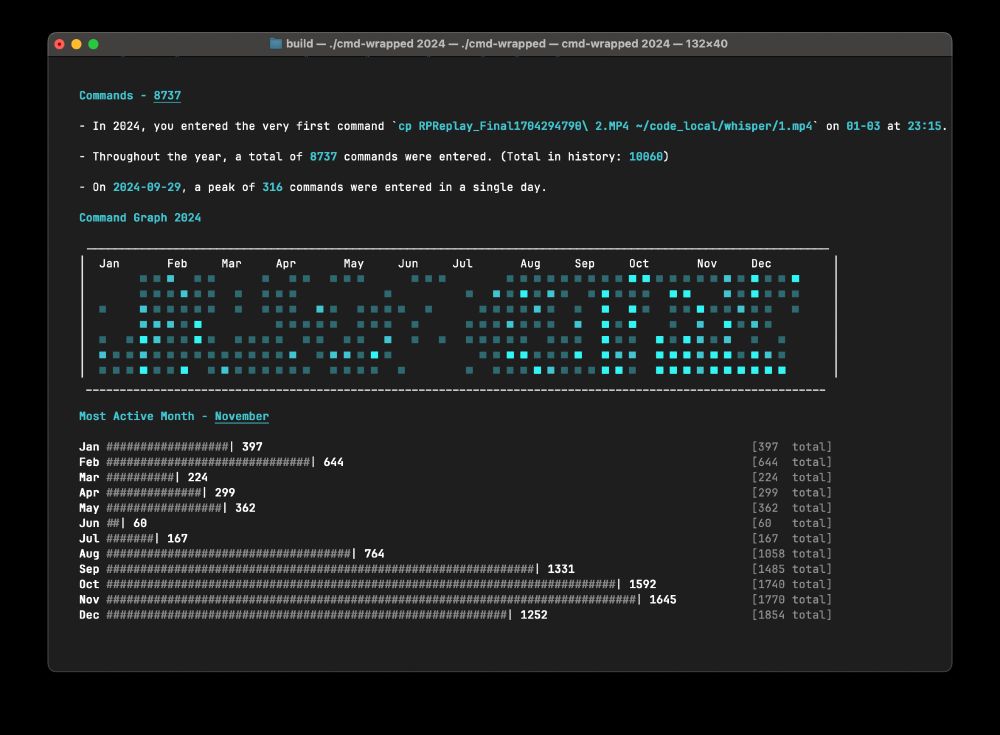
Task: Click the Feb label in the command graph
Action: 177,264
